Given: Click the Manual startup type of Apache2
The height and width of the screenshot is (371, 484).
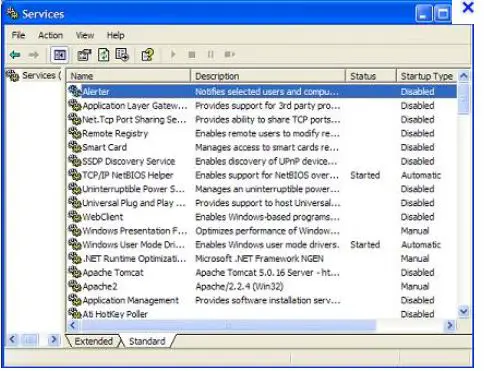Looking at the screenshot, I should coord(415,286).
